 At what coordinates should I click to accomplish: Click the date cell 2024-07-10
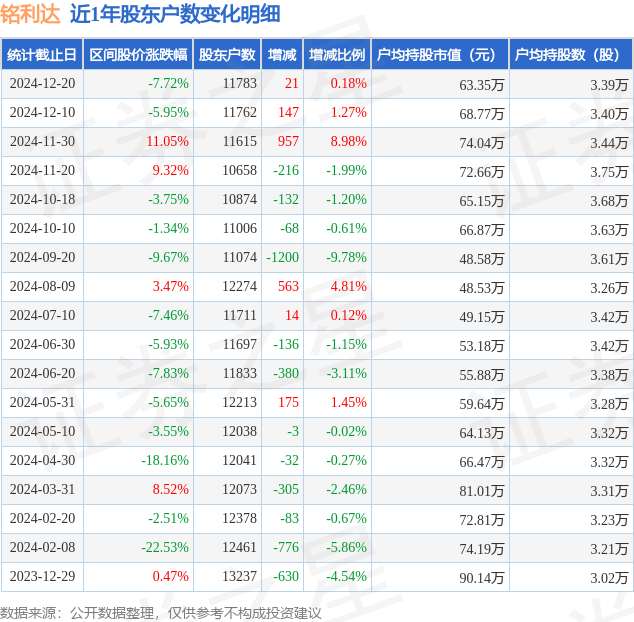pyautogui.click(x=42, y=315)
